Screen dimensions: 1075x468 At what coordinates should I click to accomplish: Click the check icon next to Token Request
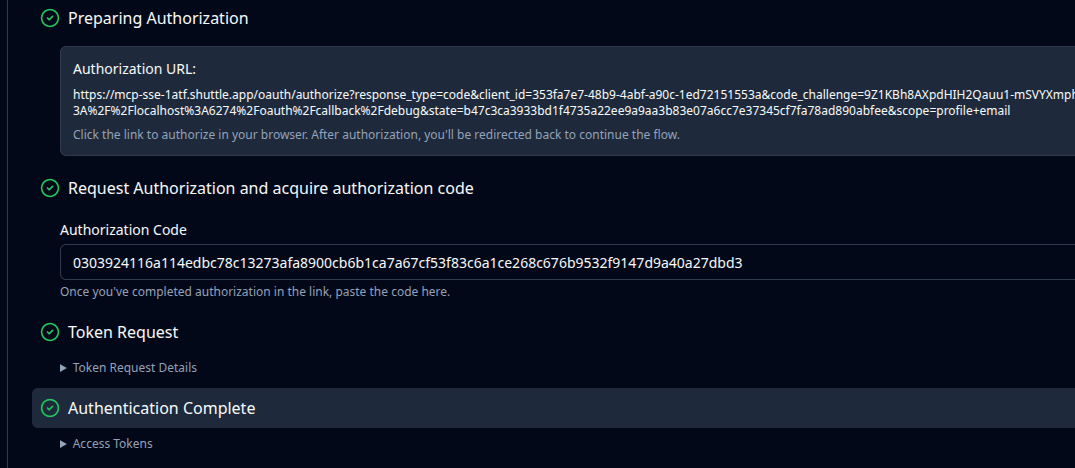click(49, 332)
